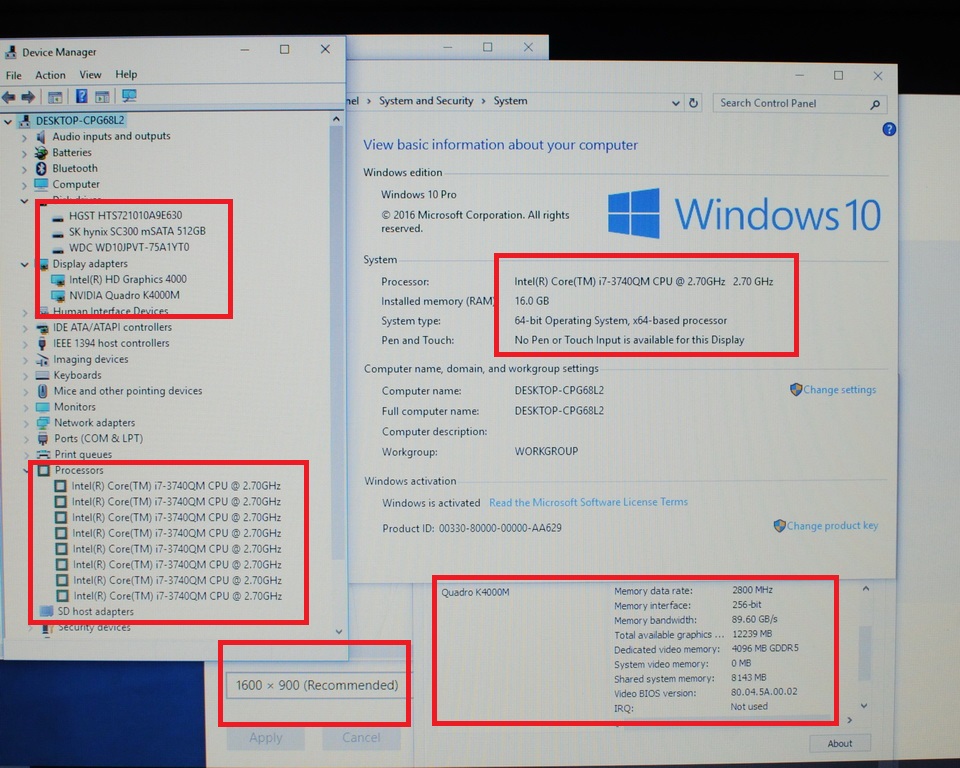The image size is (960, 768).
Task: Click the Forward arrow in Device Manager toolbar
Action: pyautogui.click(x=28, y=97)
